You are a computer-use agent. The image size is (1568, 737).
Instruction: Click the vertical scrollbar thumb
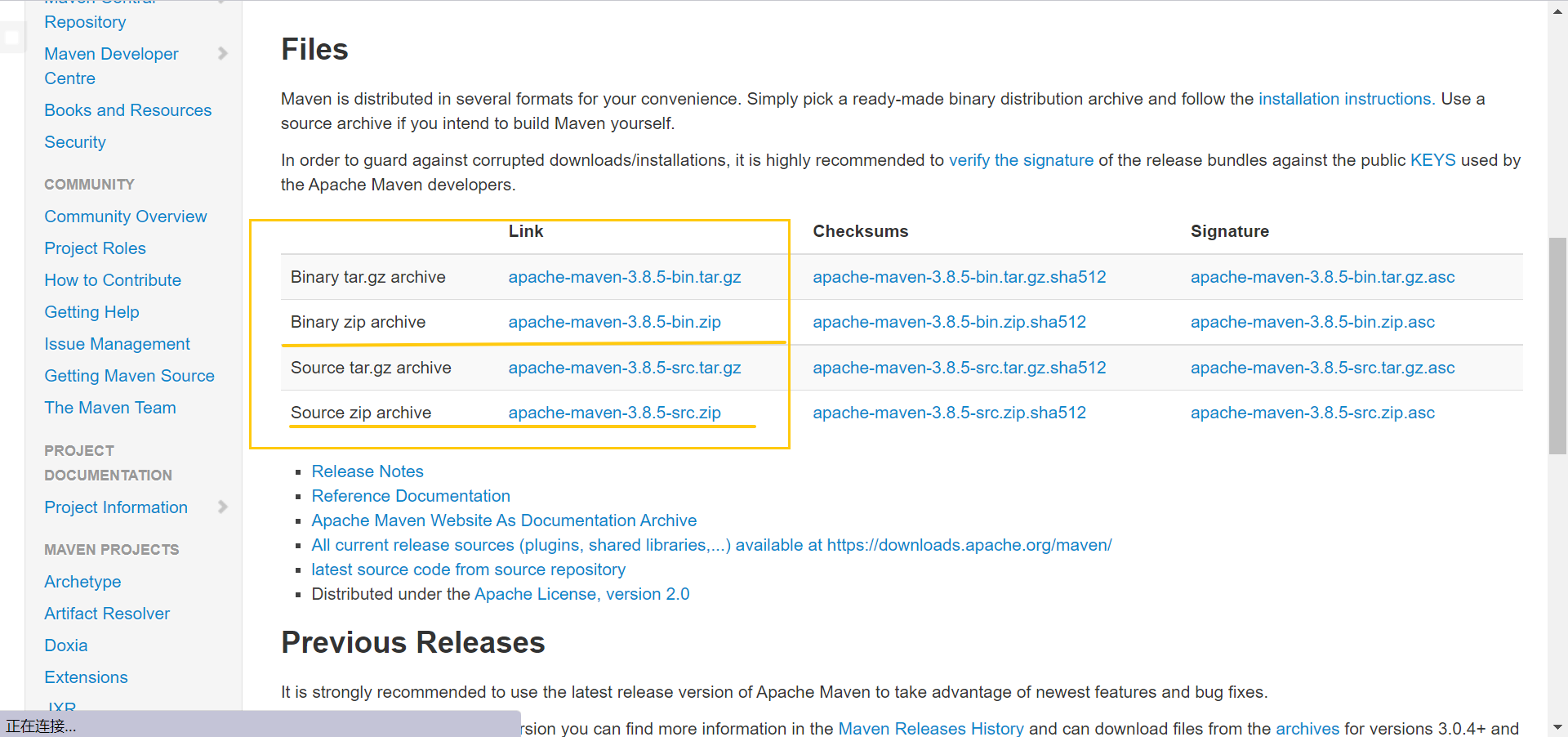[x=1557, y=345]
